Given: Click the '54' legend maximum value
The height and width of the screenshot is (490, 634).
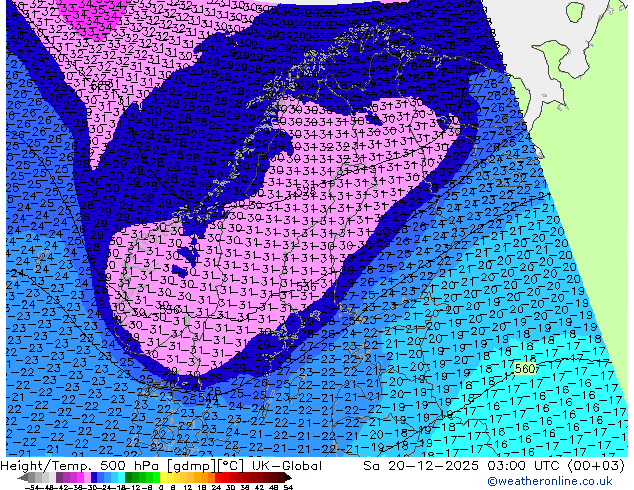Looking at the screenshot, I should click(x=287, y=488).
